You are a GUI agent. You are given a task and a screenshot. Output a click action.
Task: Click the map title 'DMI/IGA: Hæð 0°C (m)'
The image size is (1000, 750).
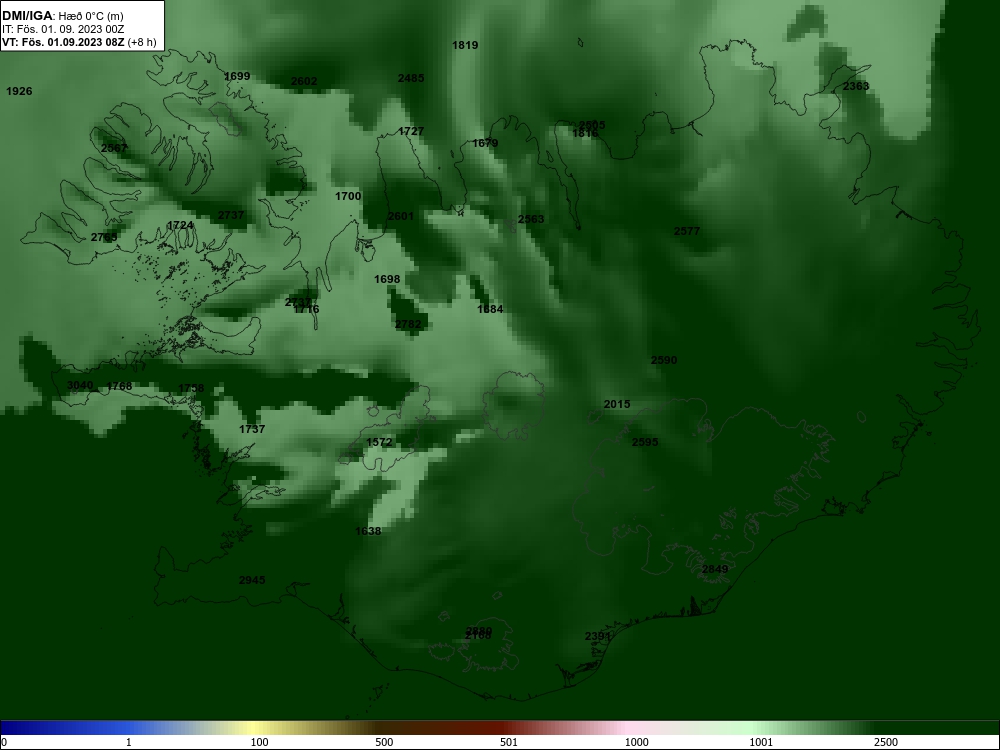coord(63,16)
